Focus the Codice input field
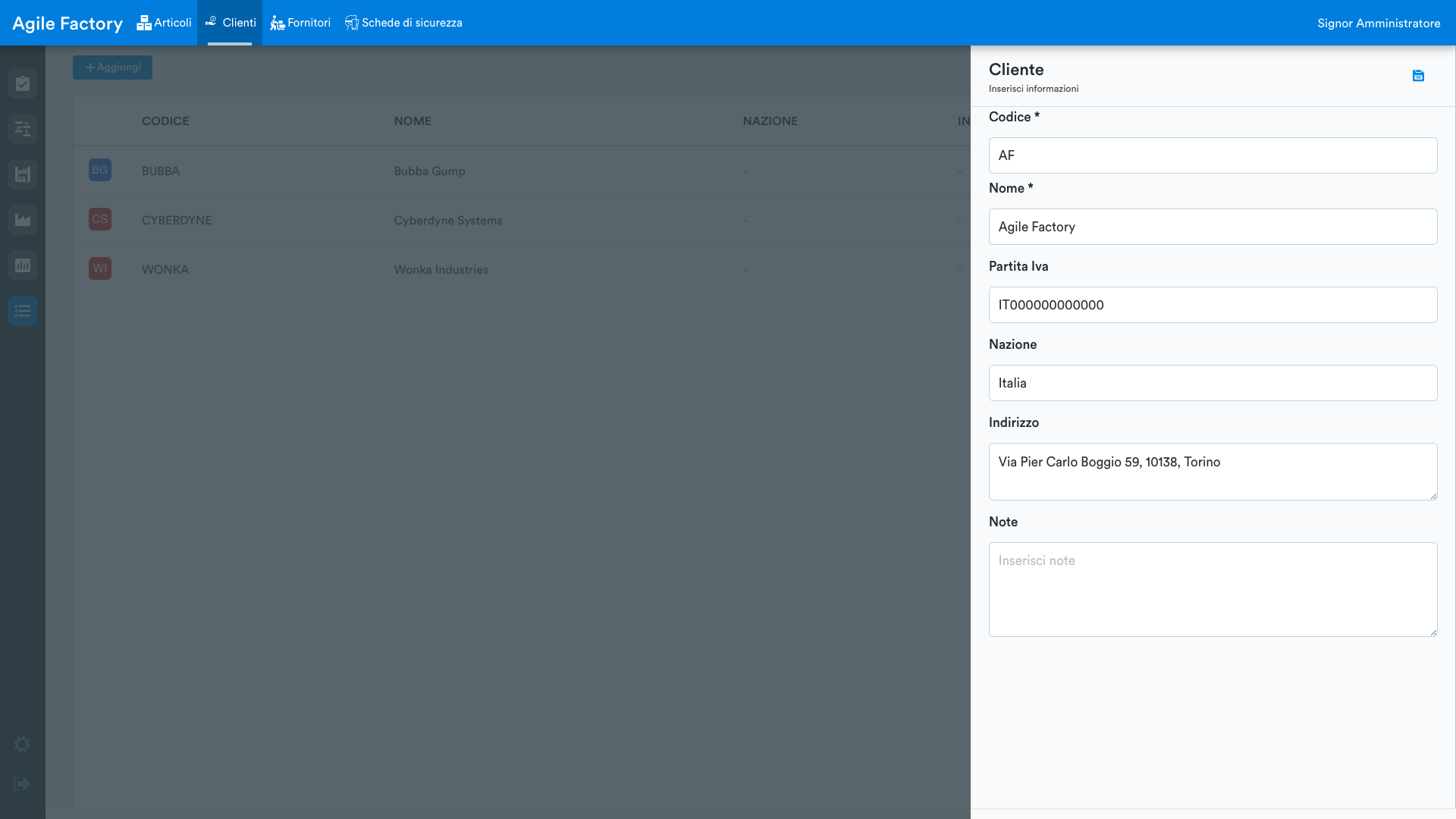Screen dimensions: 1456x819 point(1213,155)
